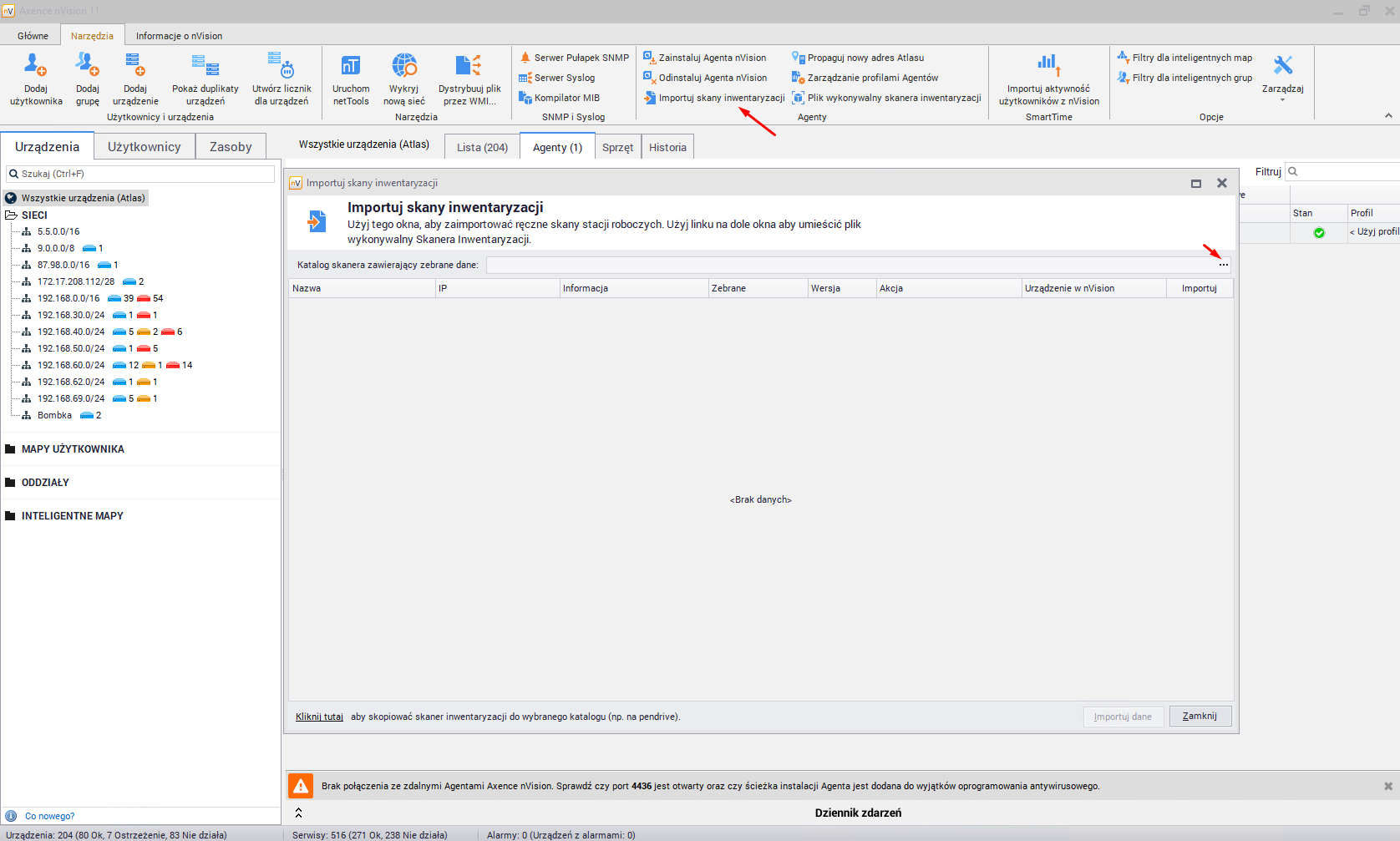Click Wykryj nową sieć icon

tap(404, 67)
